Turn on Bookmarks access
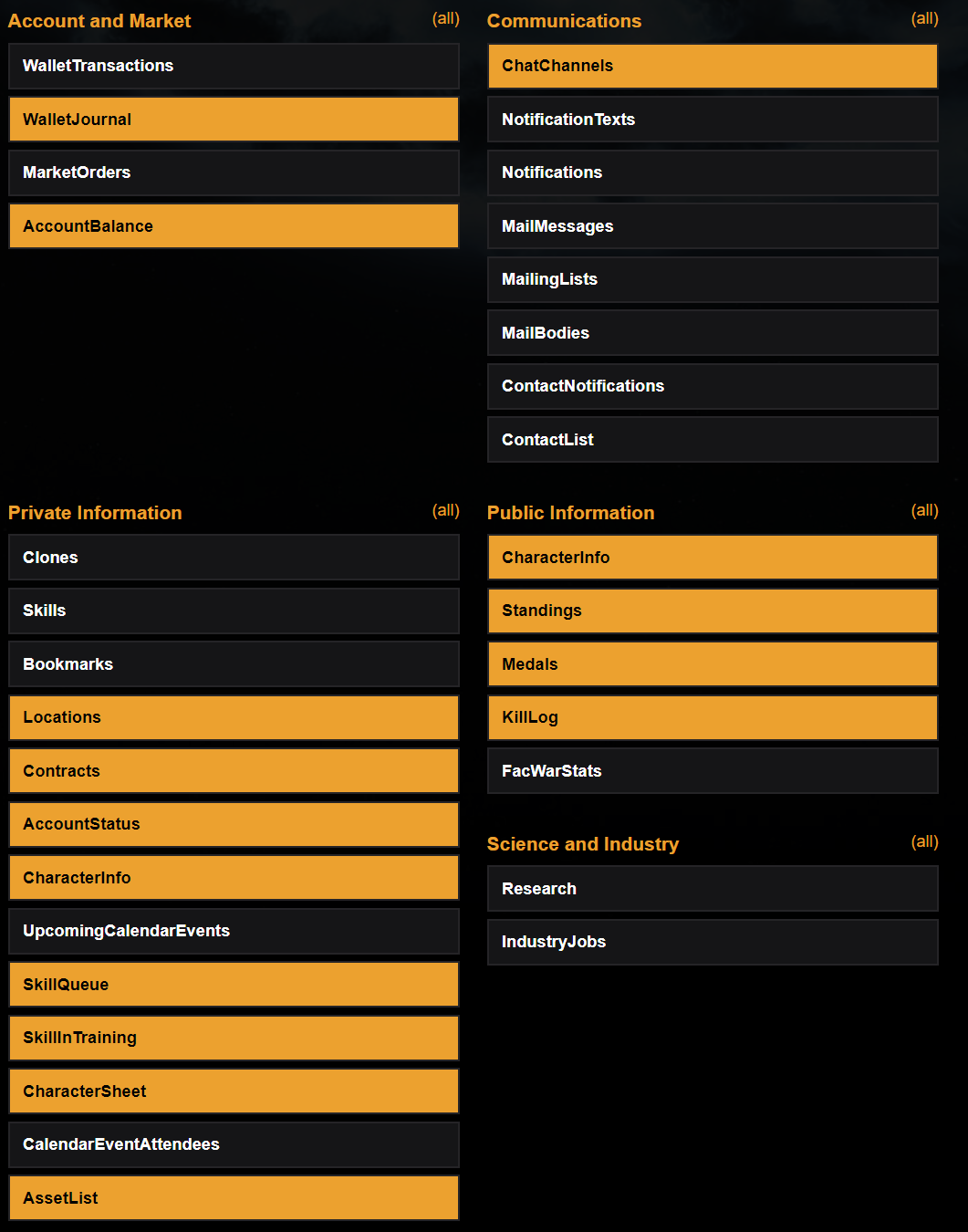 click(234, 664)
